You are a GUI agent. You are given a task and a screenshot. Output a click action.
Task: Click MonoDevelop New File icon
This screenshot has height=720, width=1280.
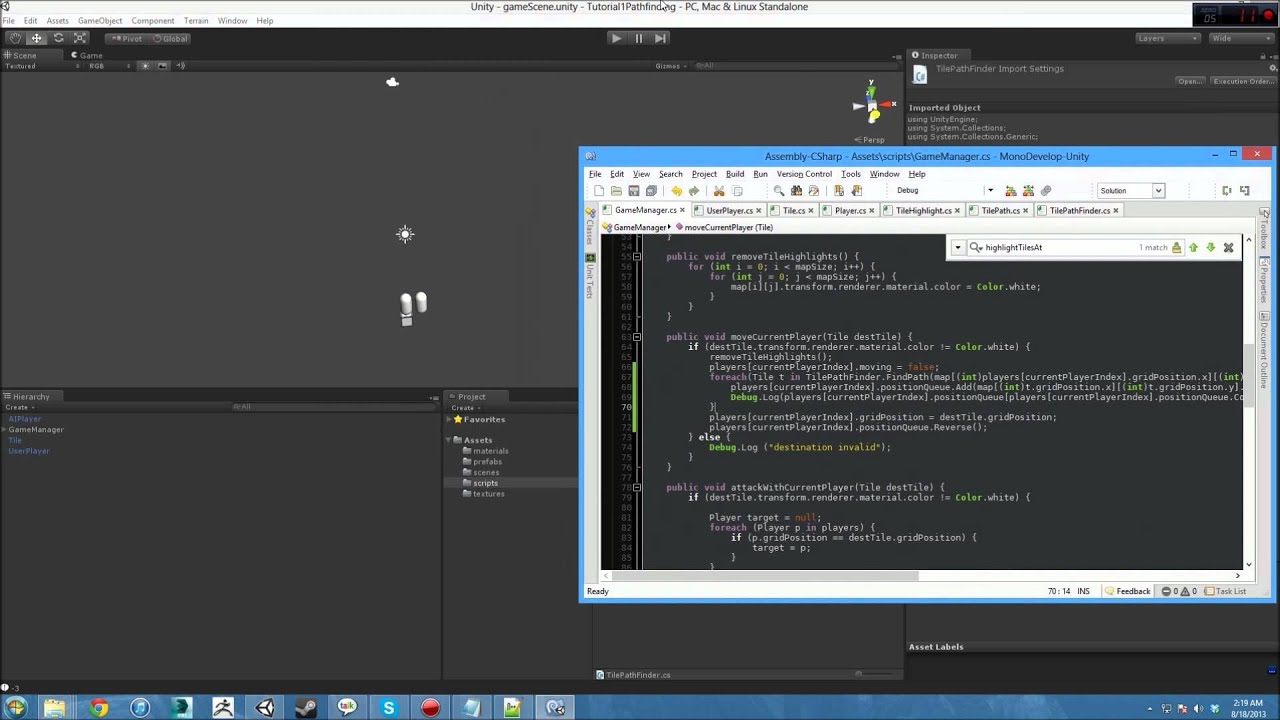(x=599, y=191)
